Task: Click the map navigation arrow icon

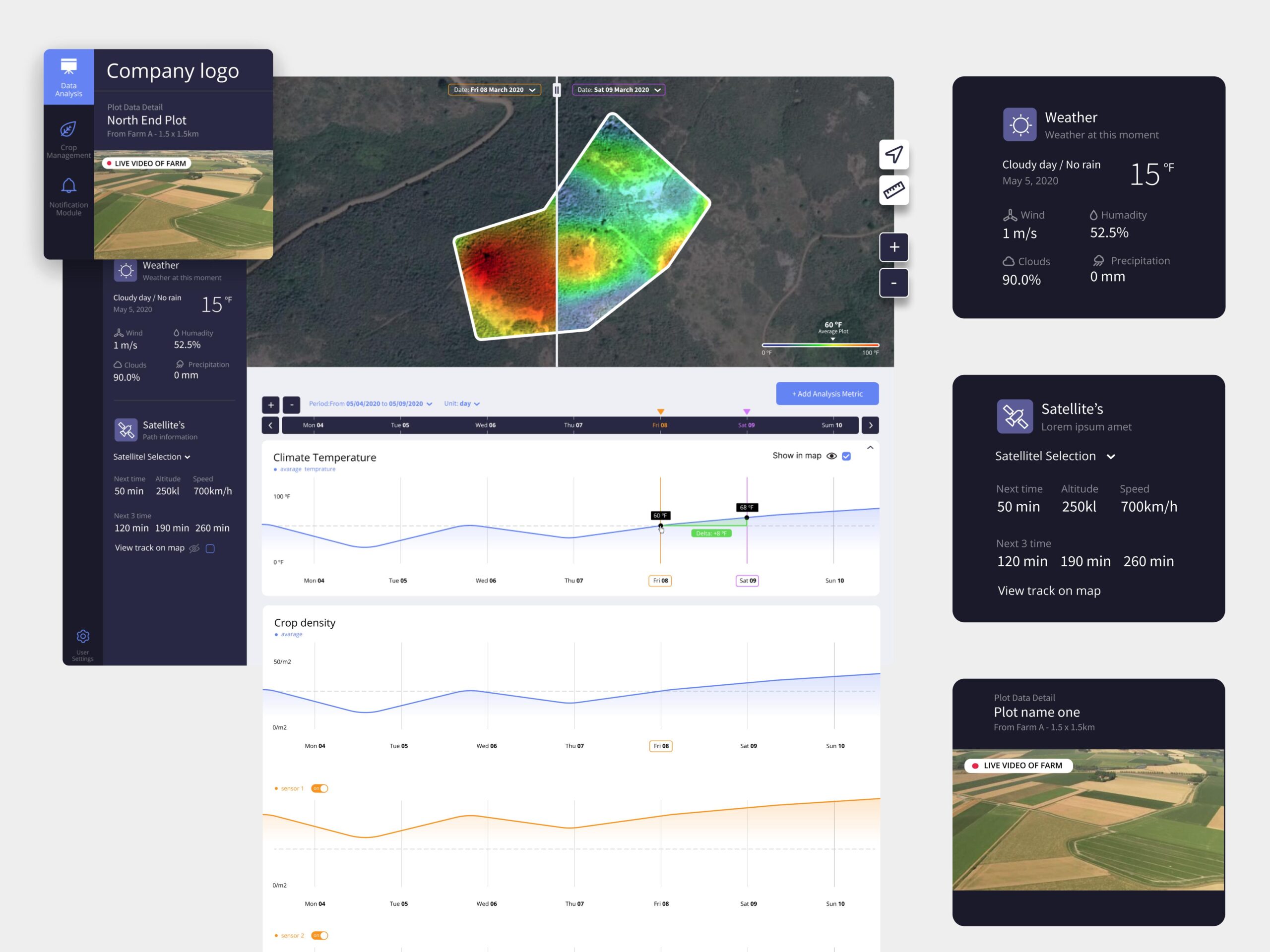Action: click(x=893, y=154)
